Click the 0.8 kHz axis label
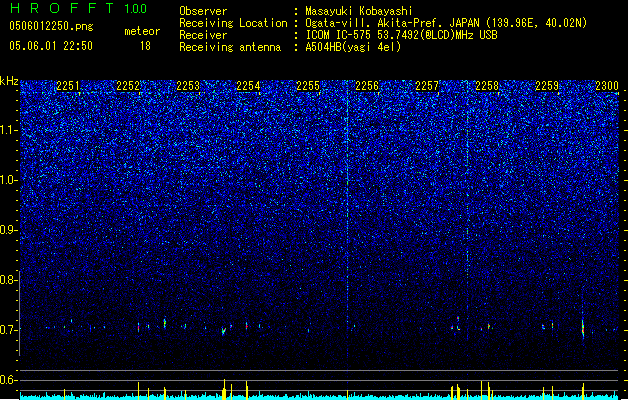The width and height of the screenshot is (629, 400). click(9, 280)
